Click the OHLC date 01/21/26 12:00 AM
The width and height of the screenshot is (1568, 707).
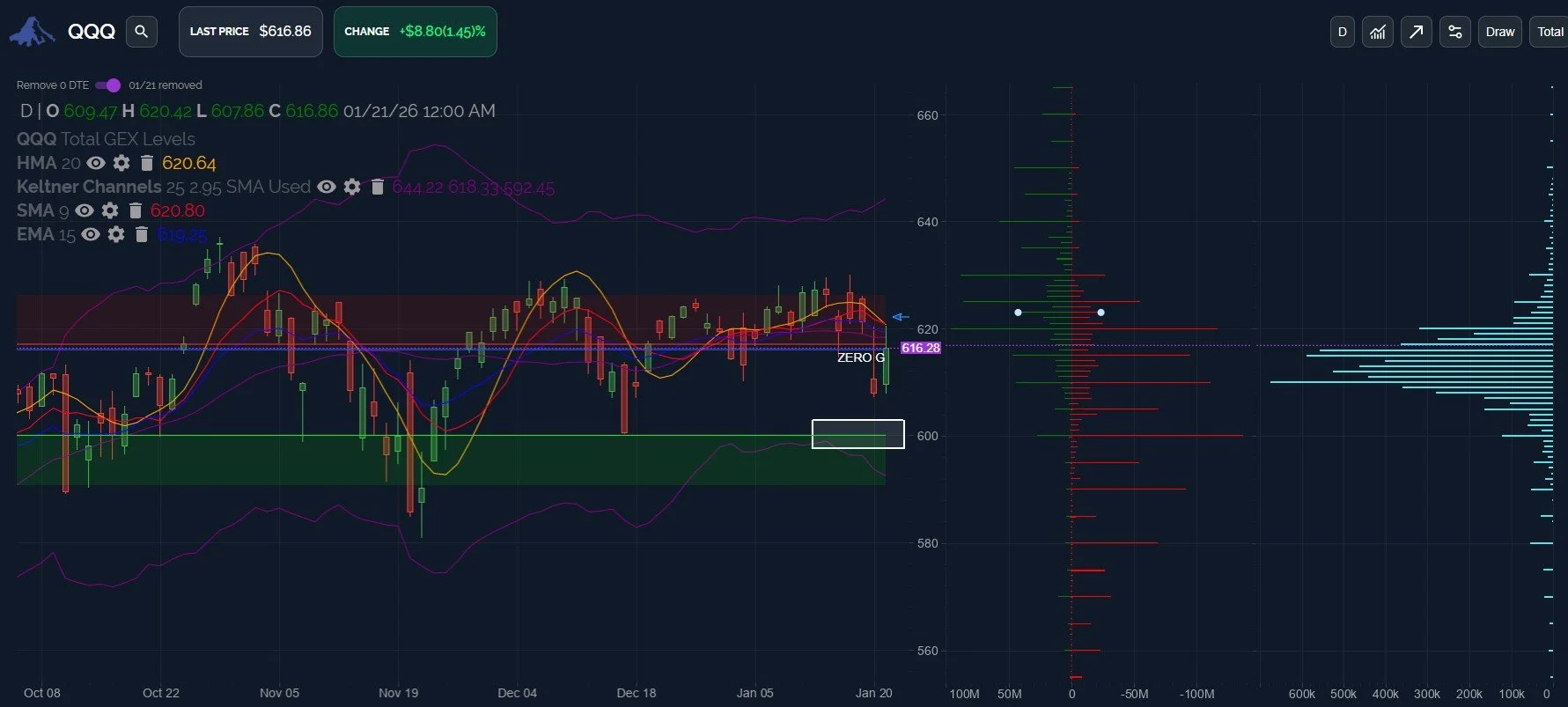pos(419,111)
